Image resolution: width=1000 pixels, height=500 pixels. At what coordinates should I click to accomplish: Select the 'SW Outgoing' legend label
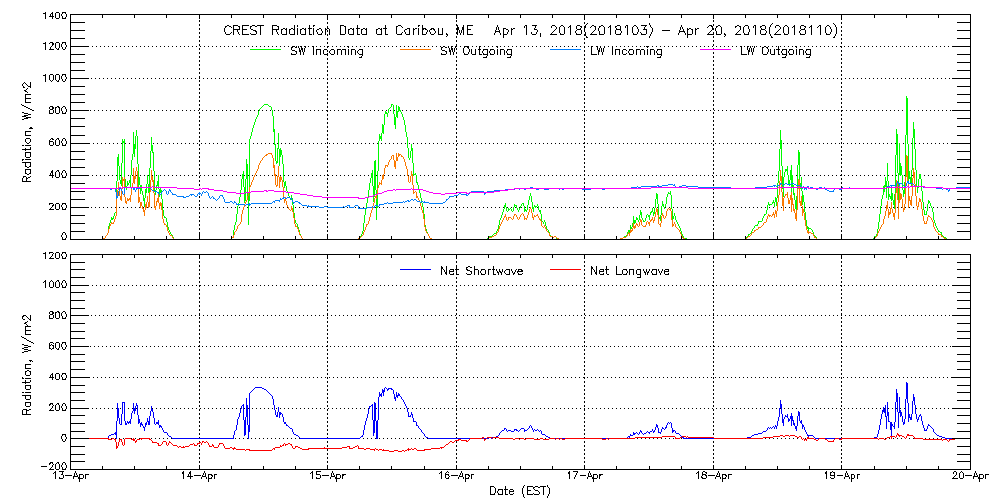pyautogui.click(x=476, y=51)
